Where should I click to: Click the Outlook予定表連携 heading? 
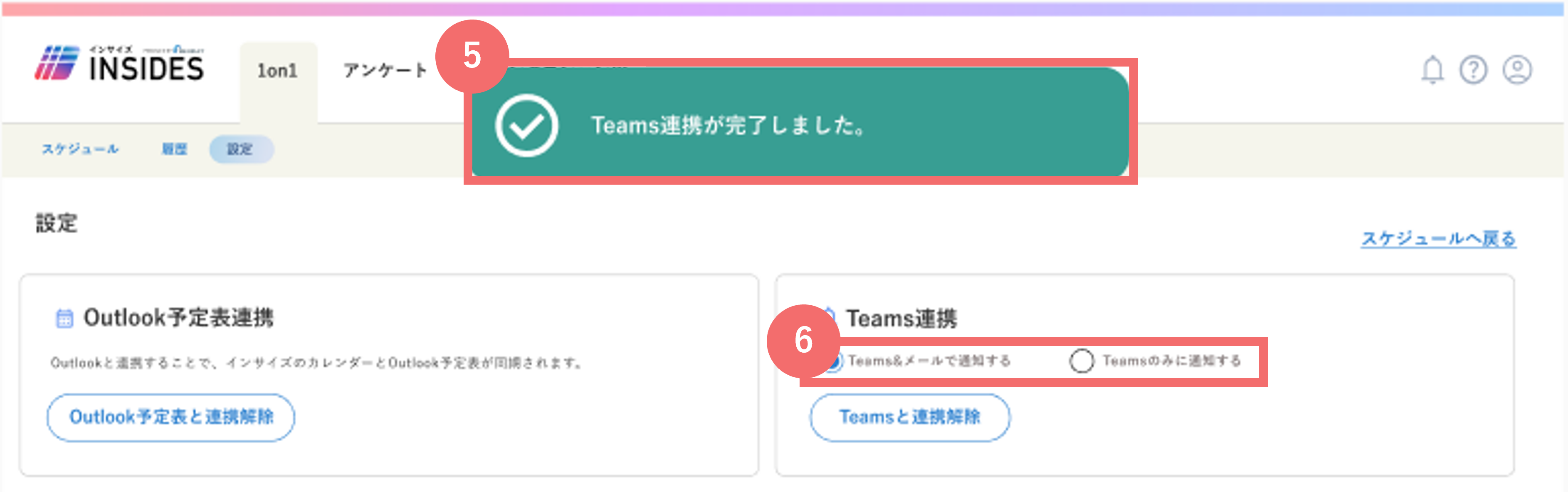click(x=178, y=318)
